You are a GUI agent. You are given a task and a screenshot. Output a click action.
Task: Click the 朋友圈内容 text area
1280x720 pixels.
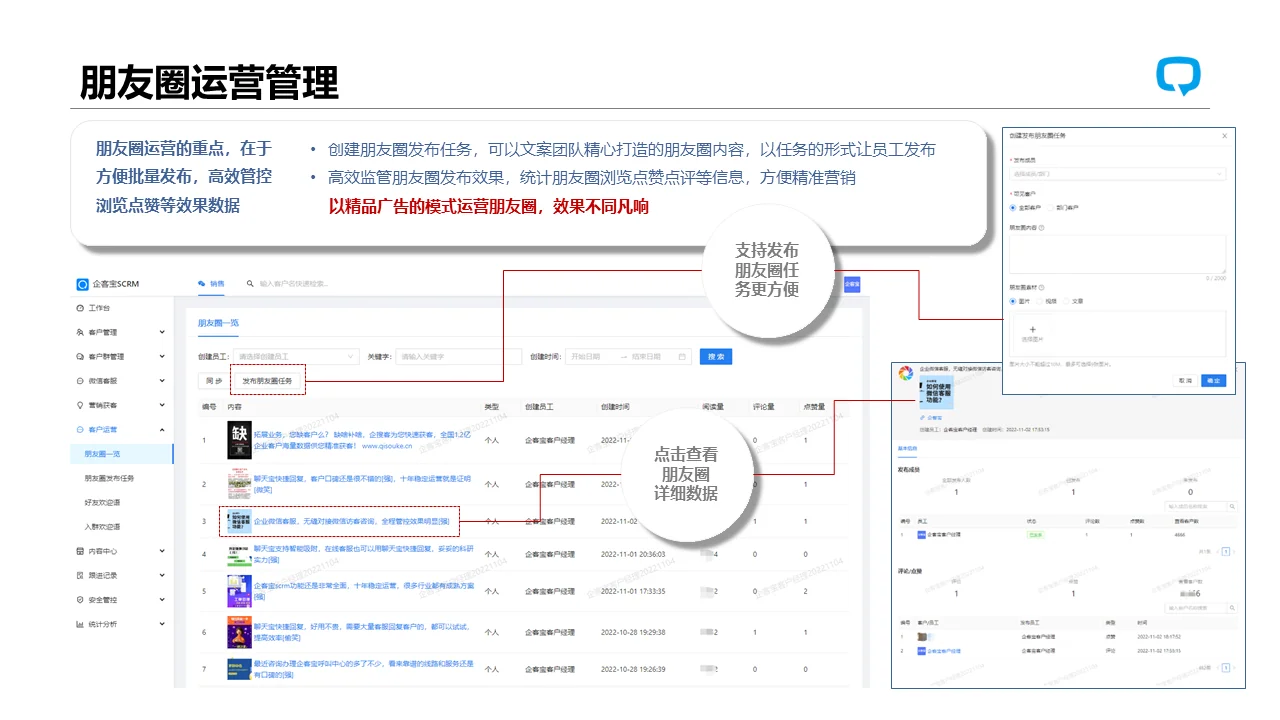coord(1118,255)
